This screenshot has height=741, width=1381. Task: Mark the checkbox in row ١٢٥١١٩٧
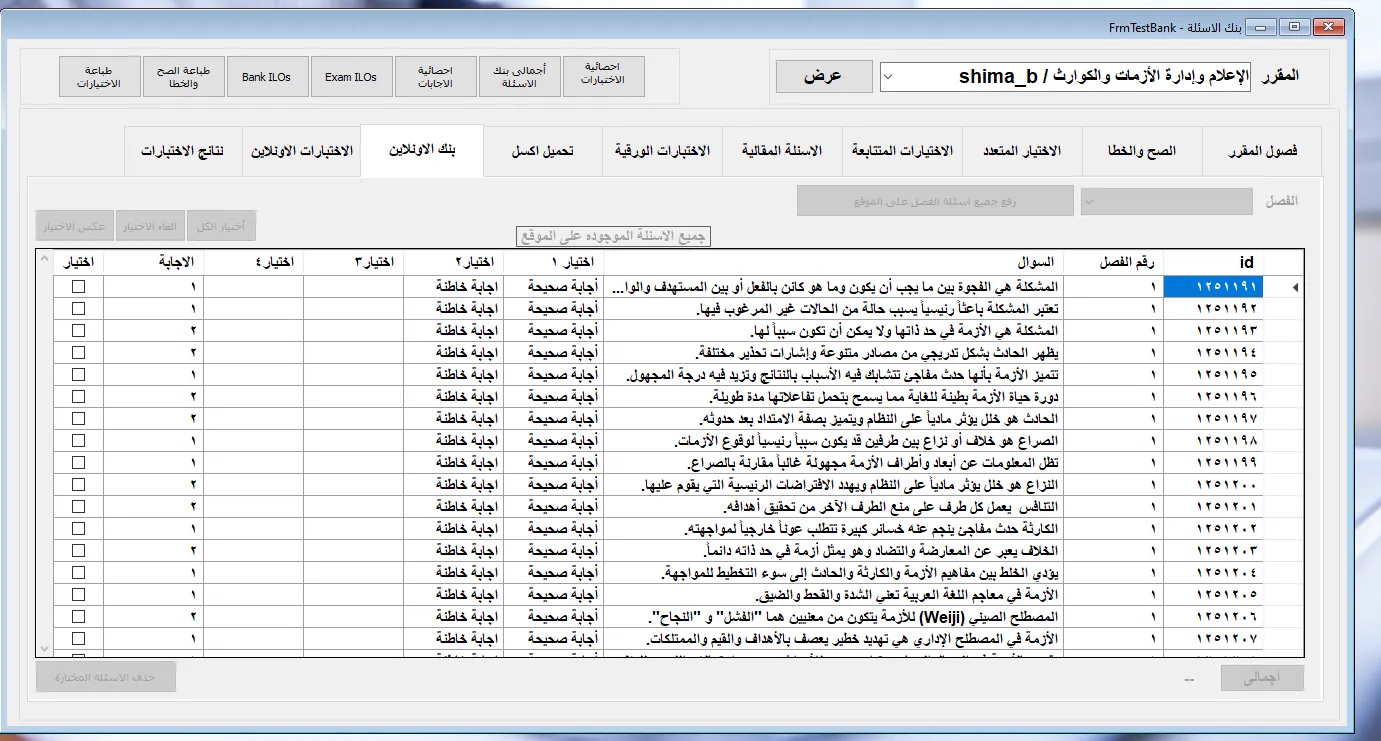[x=79, y=419]
